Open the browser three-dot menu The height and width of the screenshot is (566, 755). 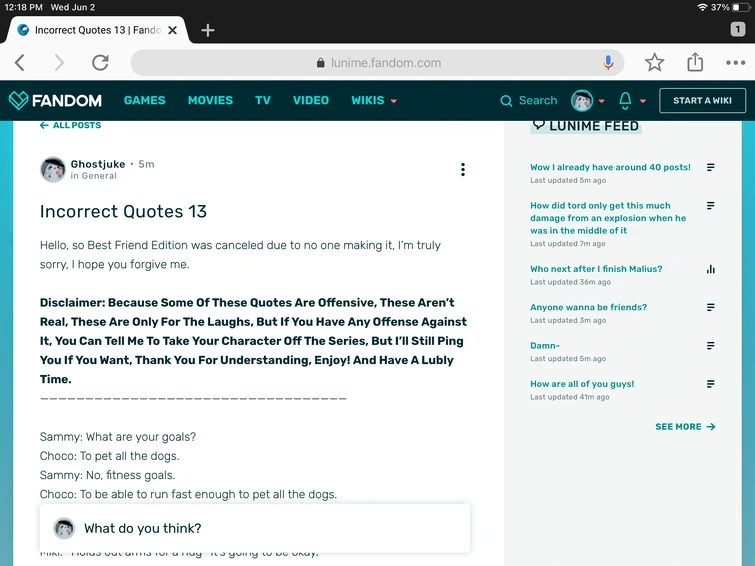(x=735, y=63)
